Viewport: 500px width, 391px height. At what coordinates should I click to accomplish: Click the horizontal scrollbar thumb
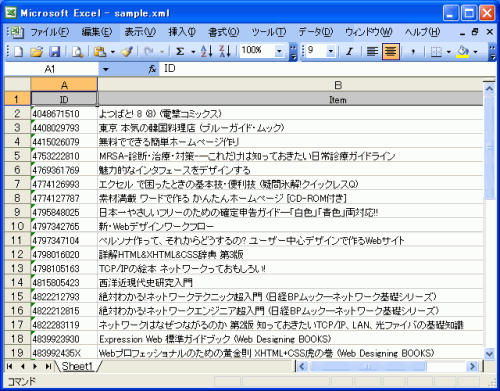coord(367,366)
